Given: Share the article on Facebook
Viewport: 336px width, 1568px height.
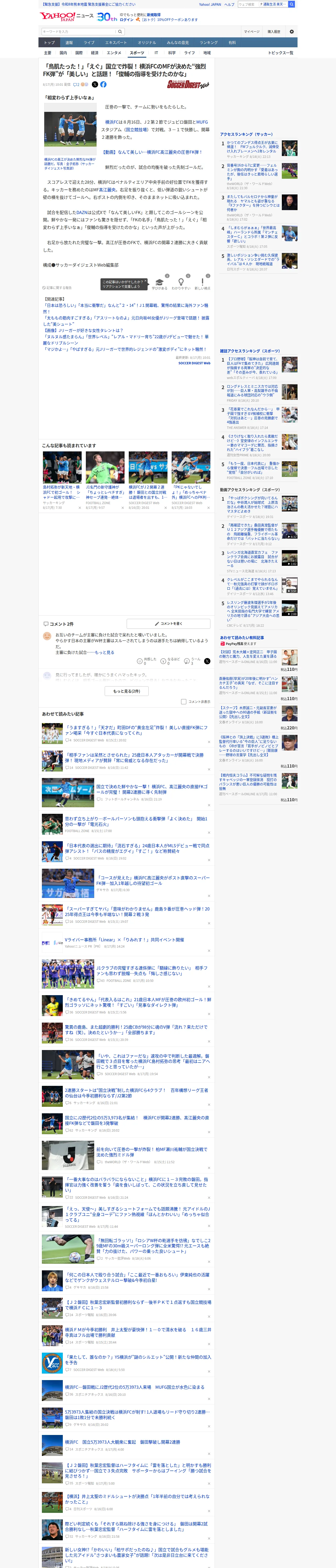Looking at the screenshot, I should coord(103,85).
